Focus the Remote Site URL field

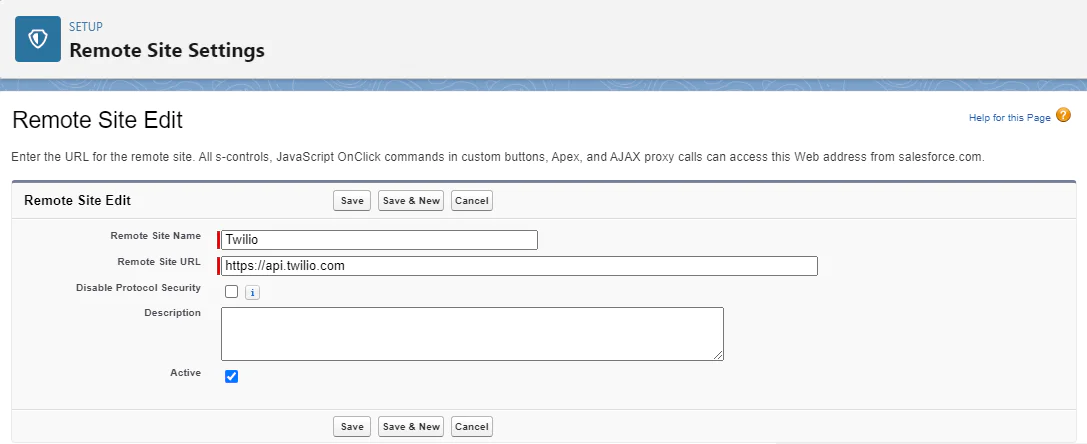point(519,266)
